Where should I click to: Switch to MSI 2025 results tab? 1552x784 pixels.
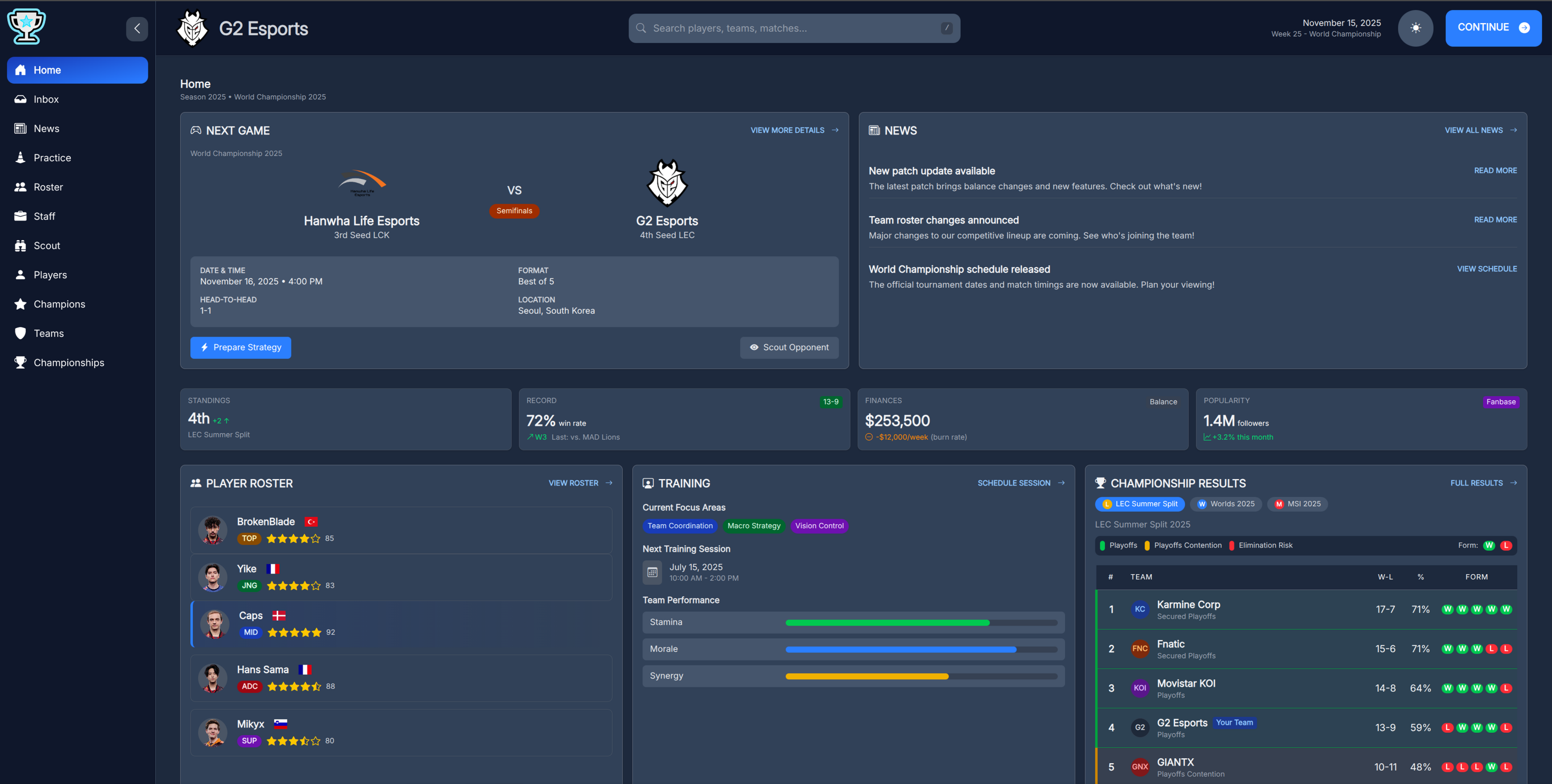click(1297, 504)
